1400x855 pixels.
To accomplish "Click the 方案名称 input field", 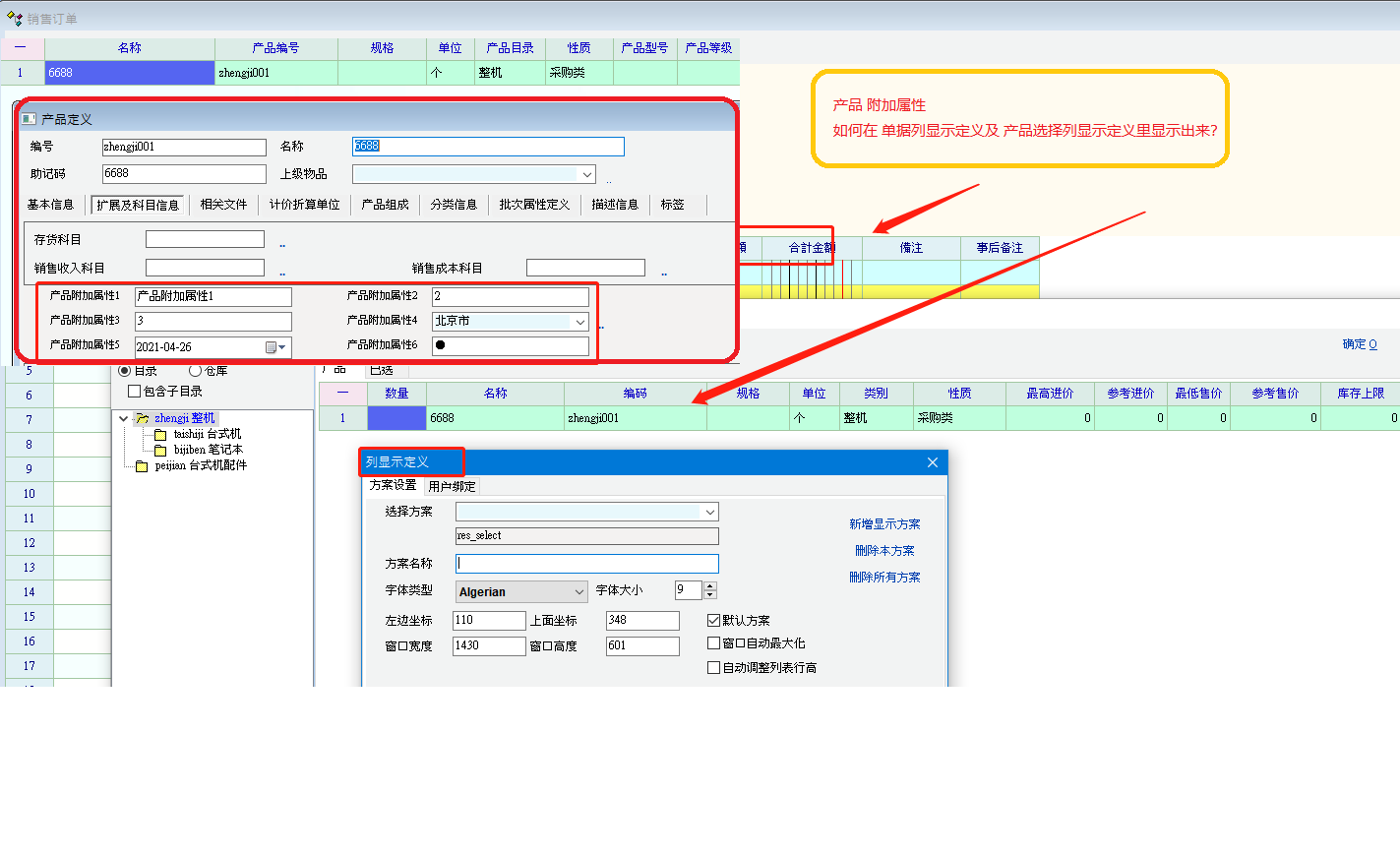I will pyautogui.click(x=587, y=564).
